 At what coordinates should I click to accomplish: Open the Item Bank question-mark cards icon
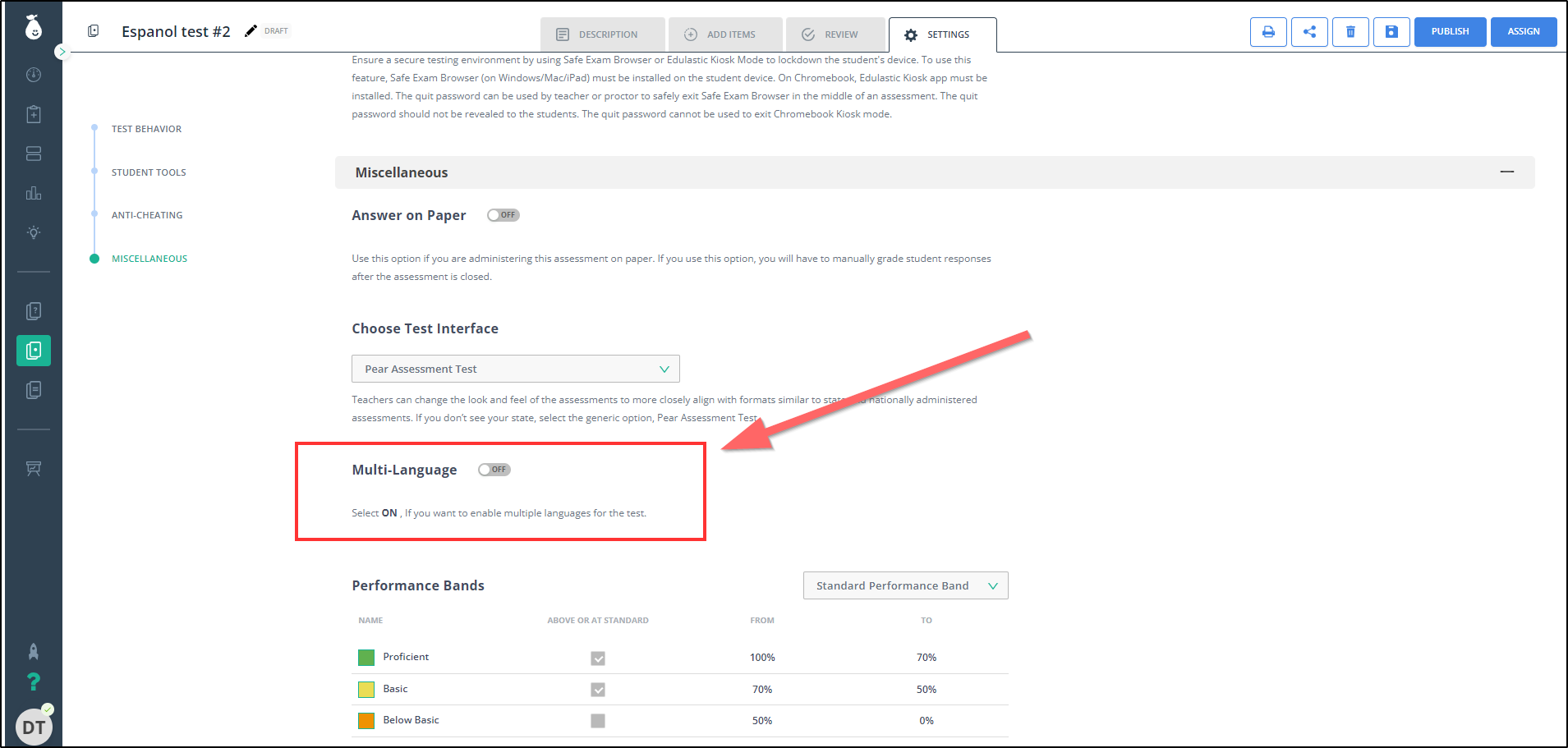34,311
